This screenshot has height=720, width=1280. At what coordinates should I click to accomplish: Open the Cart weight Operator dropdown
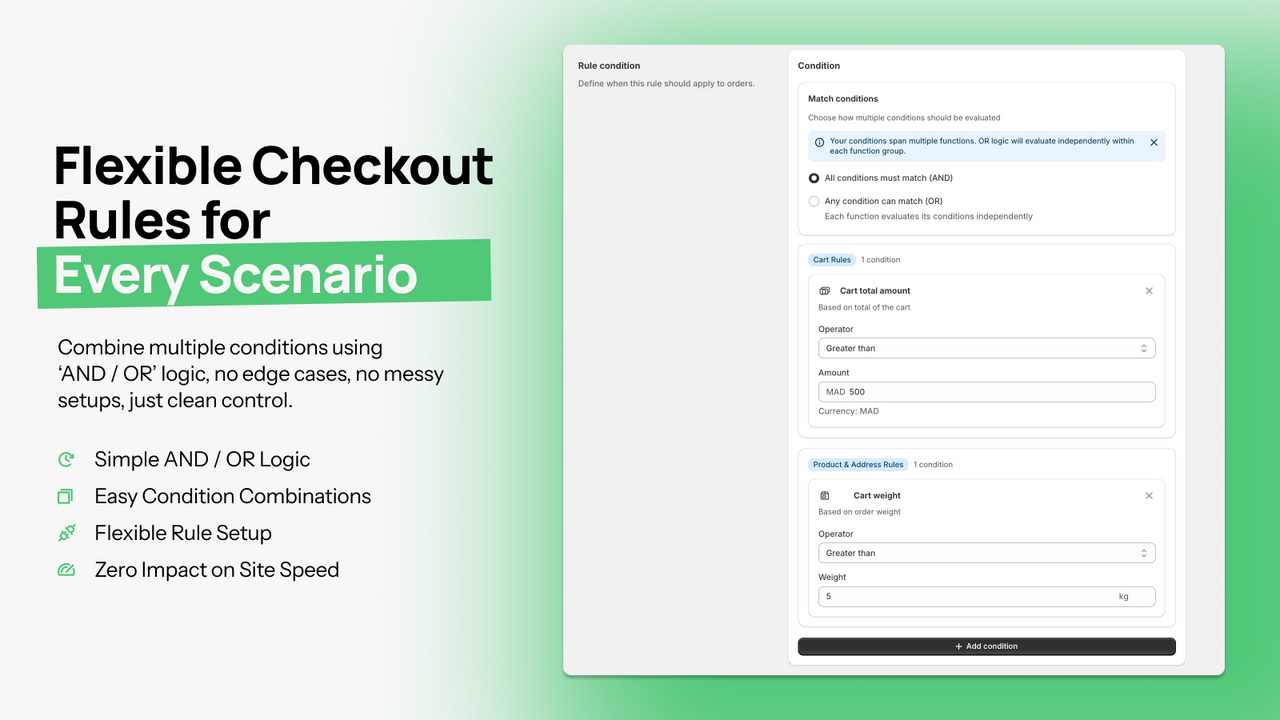click(986, 553)
